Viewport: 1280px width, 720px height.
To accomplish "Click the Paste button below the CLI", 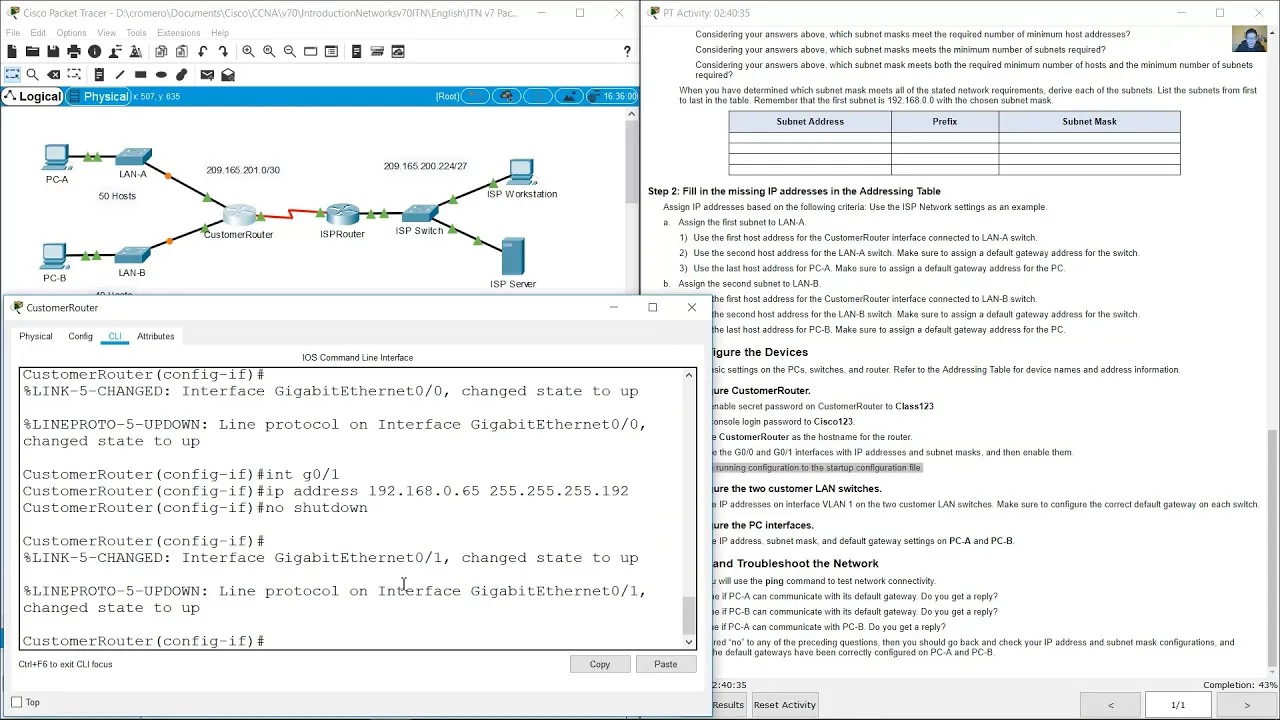I will coord(666,664).
